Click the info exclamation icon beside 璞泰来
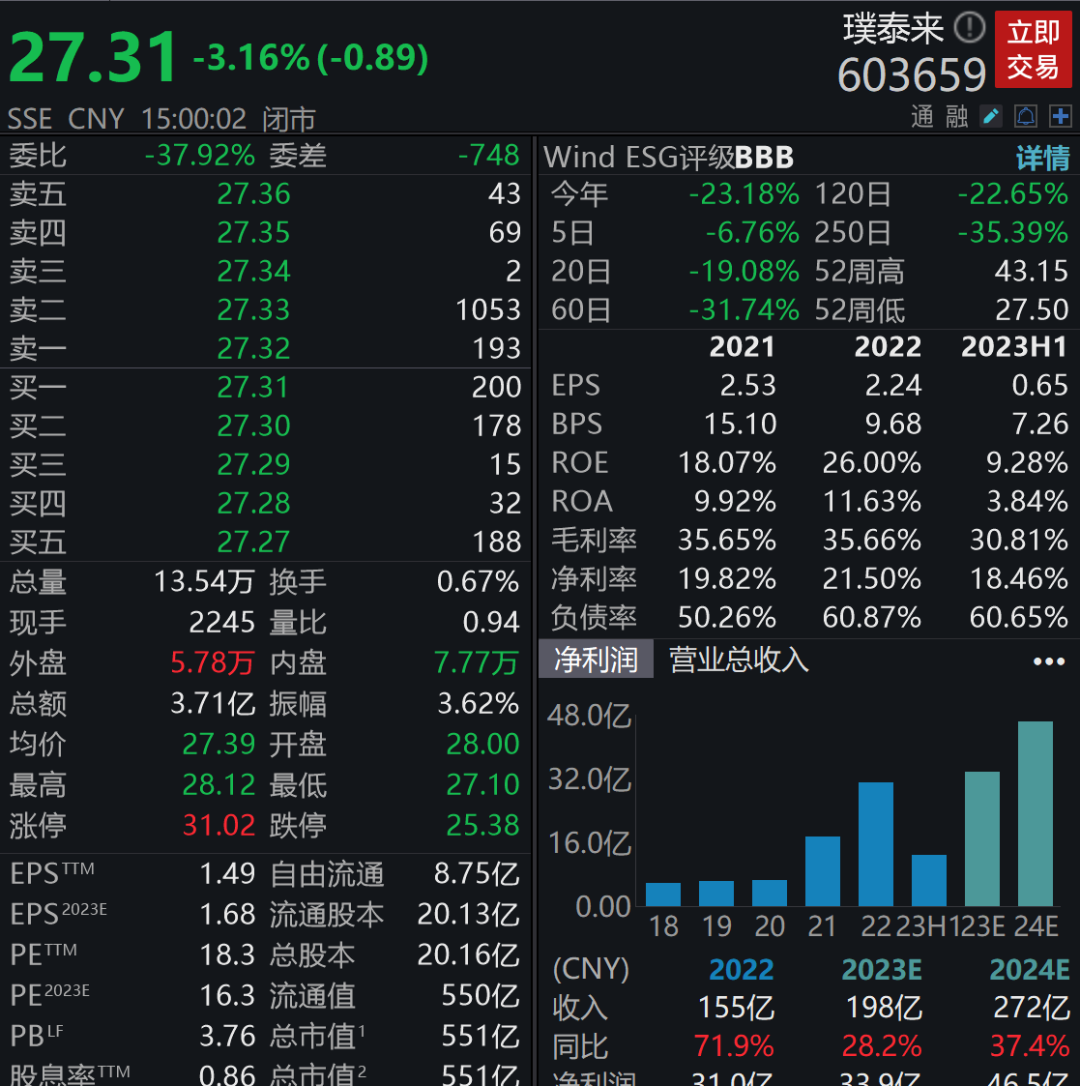The width and height of the screenshot is (1080, 1086). pos(969,27)
